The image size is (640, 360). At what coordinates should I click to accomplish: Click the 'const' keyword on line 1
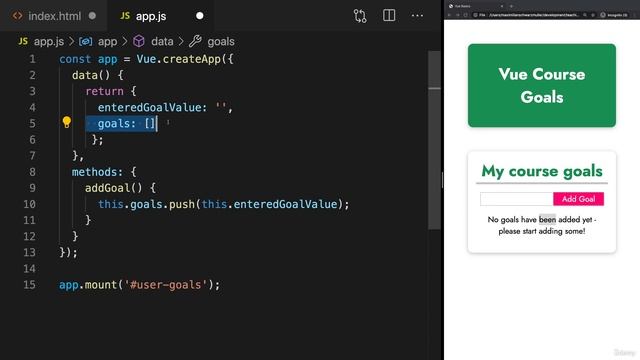pyautogui.click(x=75, y=59)
